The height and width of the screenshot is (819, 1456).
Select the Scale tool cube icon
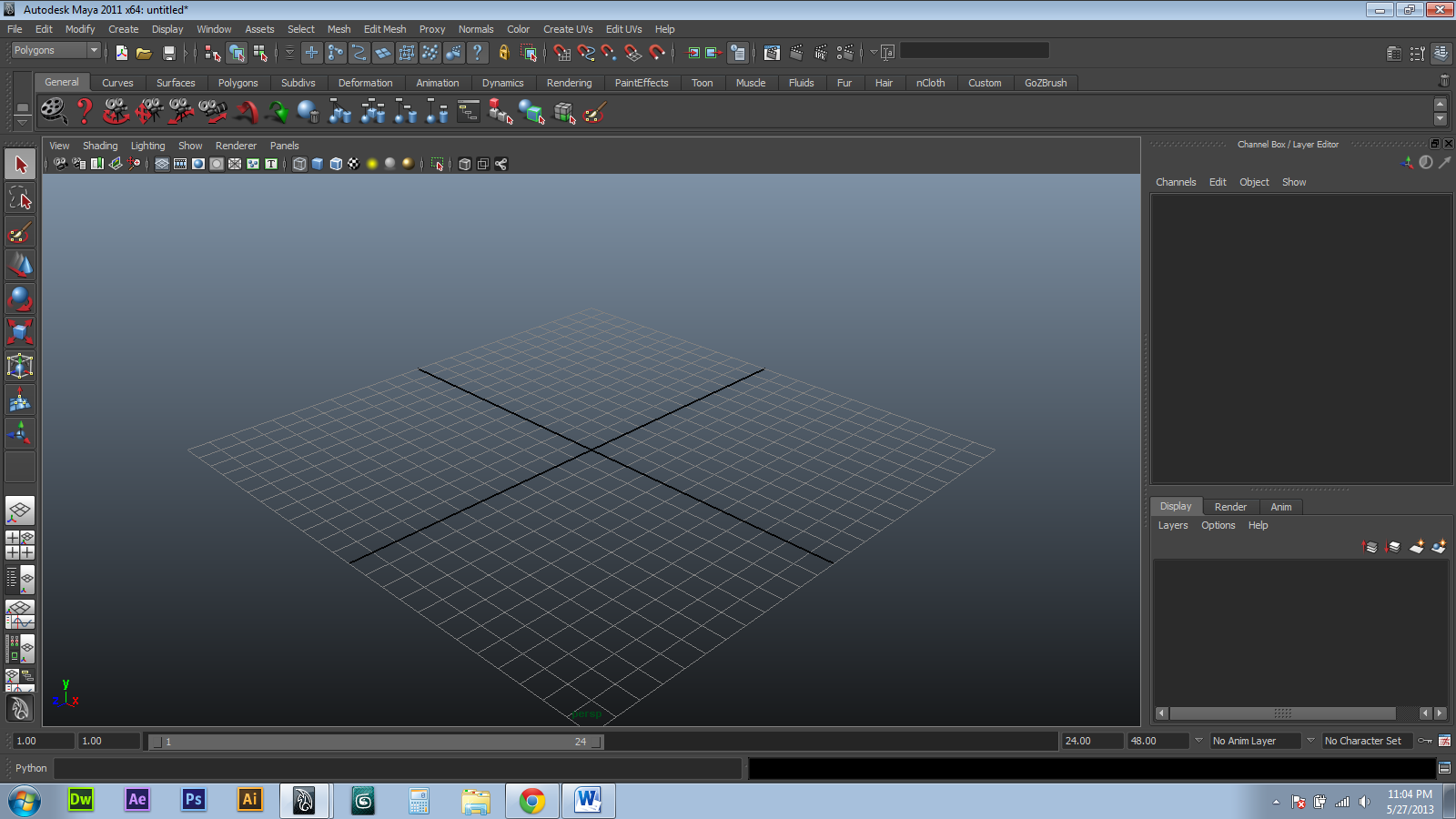point(20,332)
